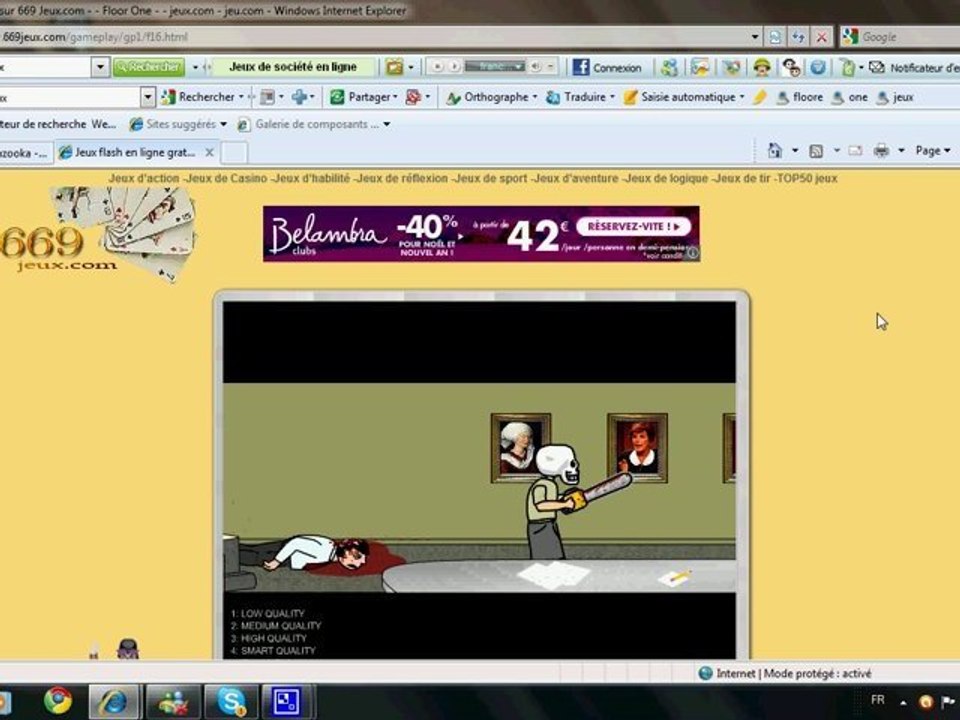This screenshot has width=960, height=720.
Task: Open Galerie de composants favorites item
Action: (314, 124)
